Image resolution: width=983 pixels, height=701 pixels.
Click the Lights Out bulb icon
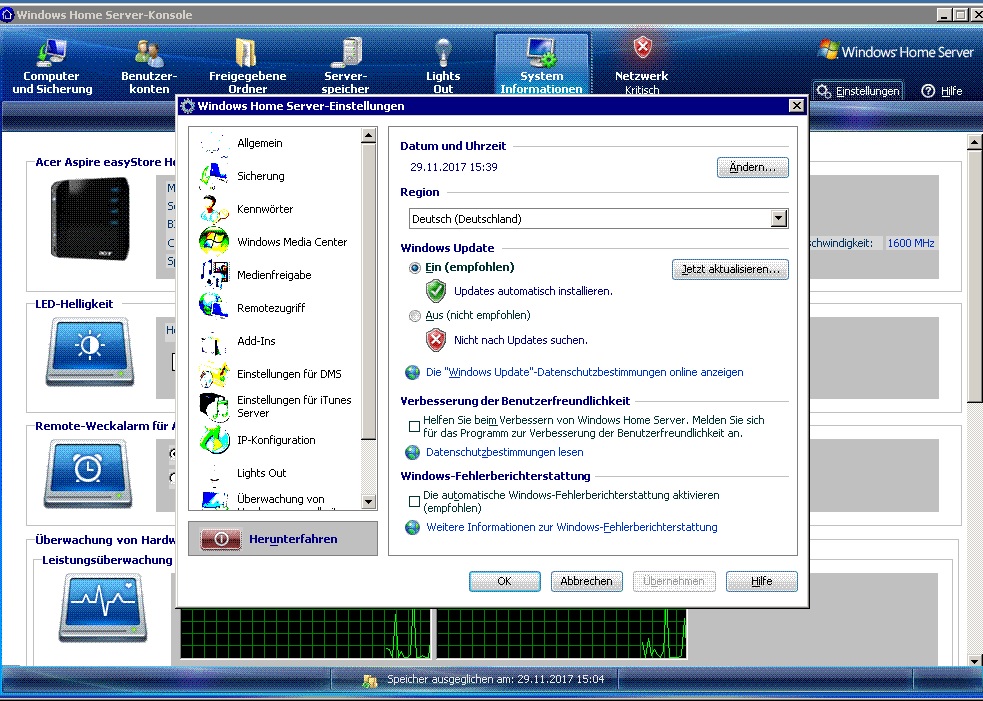tap(443, 51)
